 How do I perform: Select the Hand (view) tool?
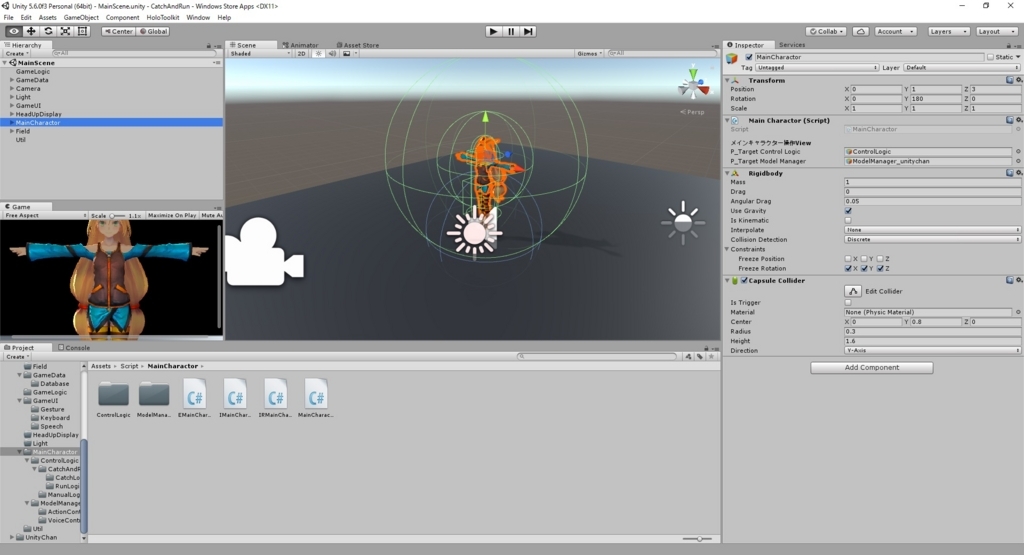(14, 31)
